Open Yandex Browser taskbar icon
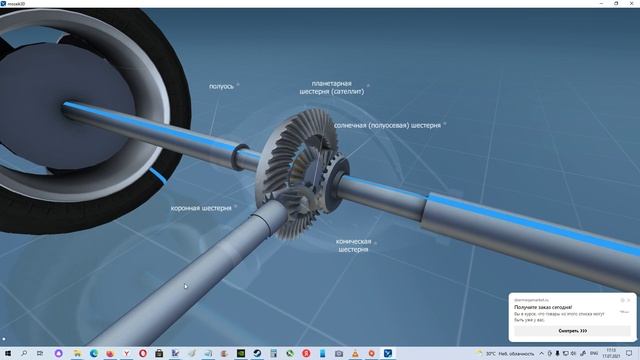The image size is (640, 360). (x=127, y=353)
